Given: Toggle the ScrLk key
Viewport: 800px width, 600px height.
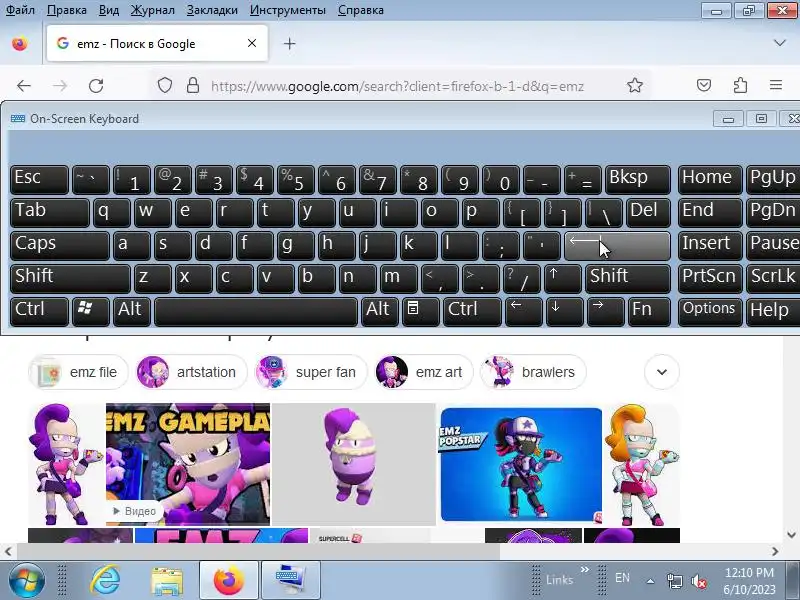Looking at the screenshot, I should (x=773, y=279).
